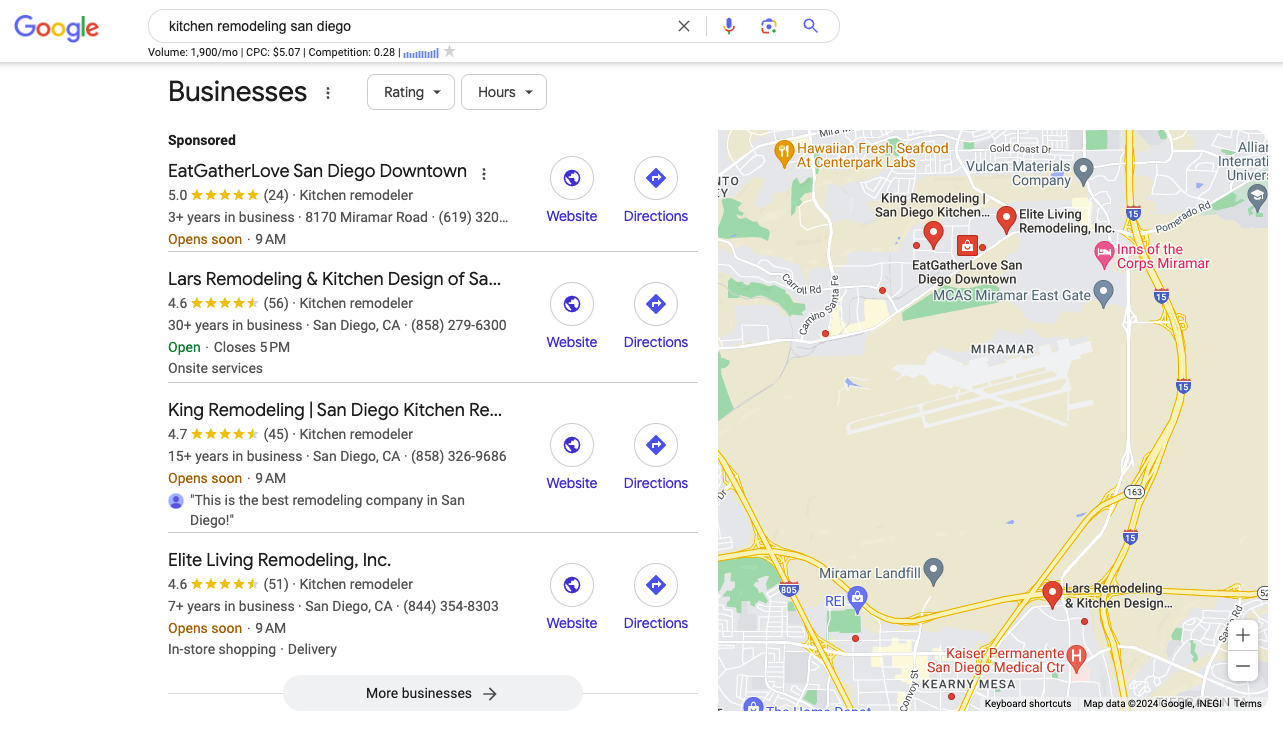
Task: Zoom out on the map with minus button
Action: pyautogui.click(x=1242, y=666)
